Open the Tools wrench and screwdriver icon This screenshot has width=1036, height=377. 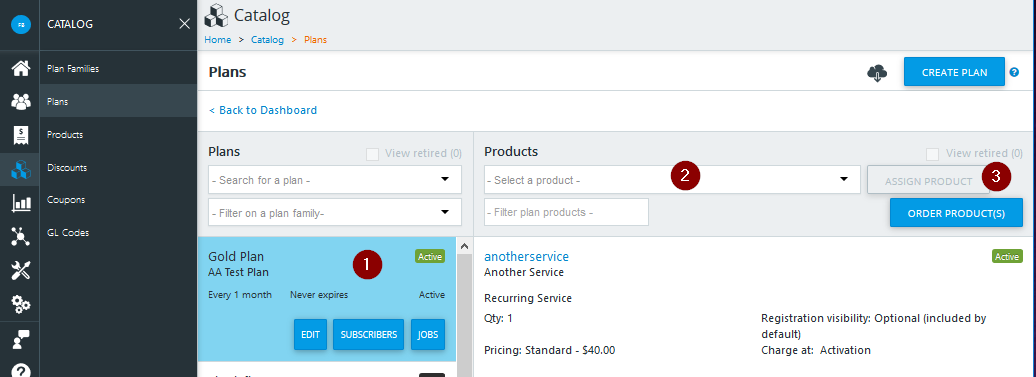coord(21,270)
